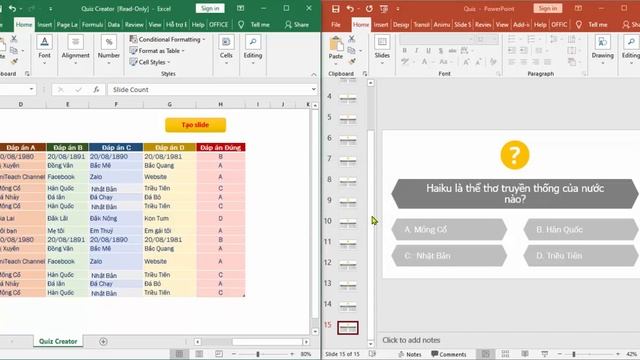Click the Cut scissors icon in PowerPoint

point(351,39)
